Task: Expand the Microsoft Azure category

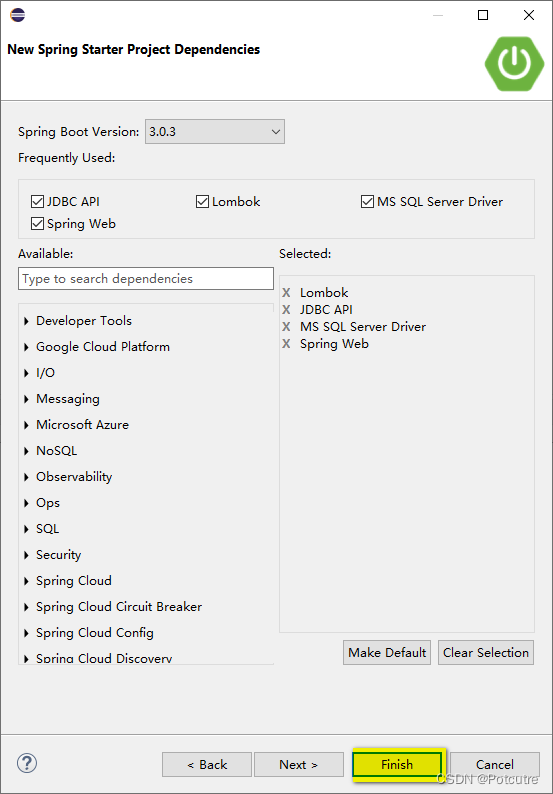Action: click(26, 425)
